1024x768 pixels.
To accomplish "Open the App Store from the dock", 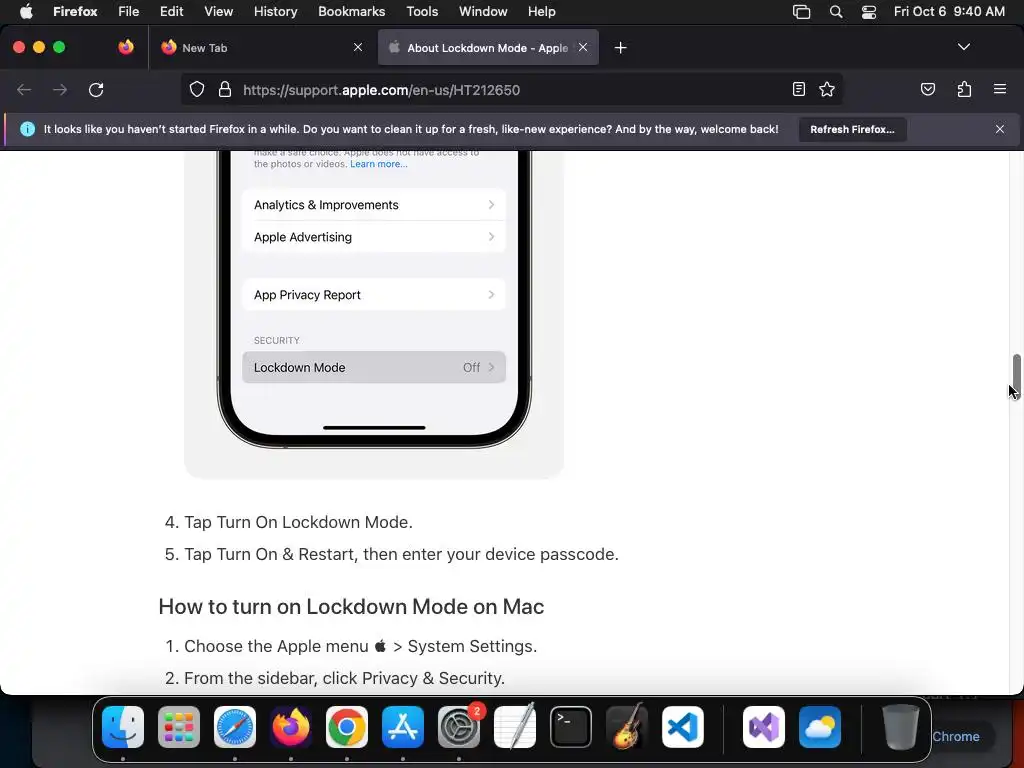I will [x=403, y=727].
